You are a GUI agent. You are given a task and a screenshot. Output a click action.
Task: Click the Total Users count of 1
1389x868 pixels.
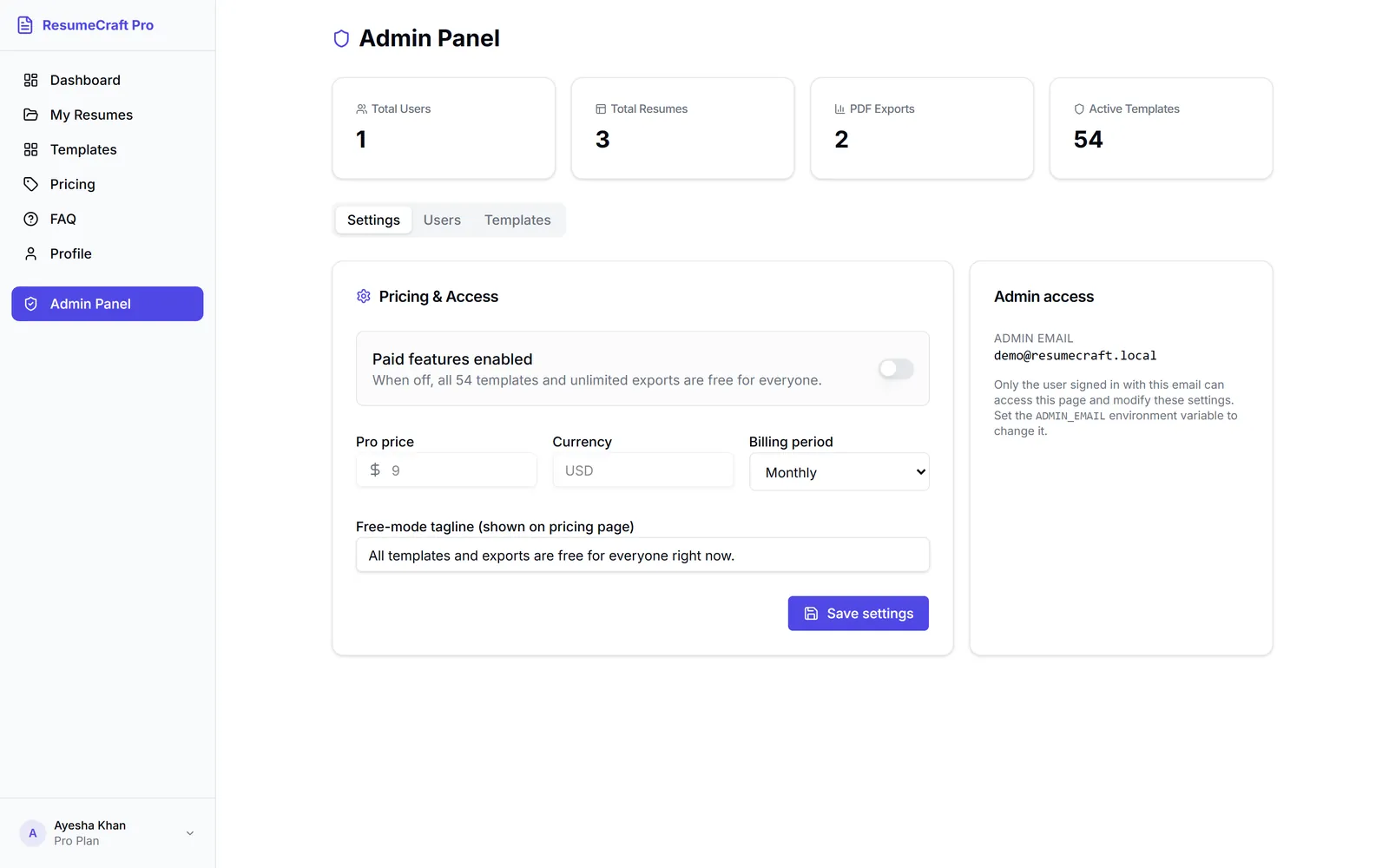[361, 140]
